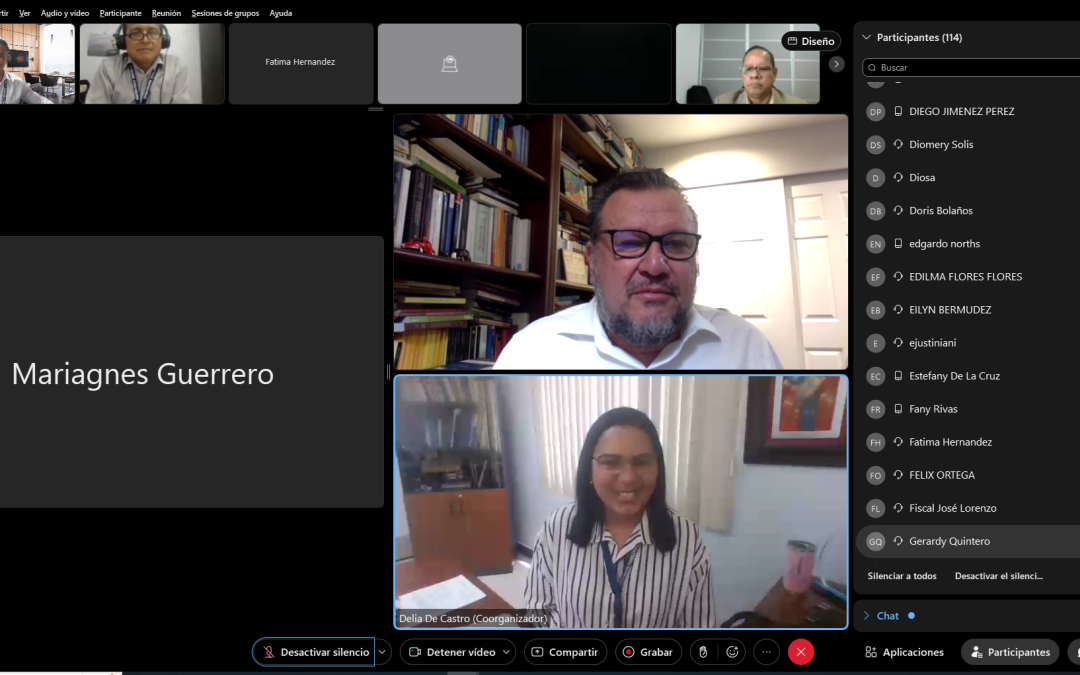The height and width of the screenshot is (675, 1080).
Task: Open the Sesiones de grupos menu
Action: click(225, 12)
